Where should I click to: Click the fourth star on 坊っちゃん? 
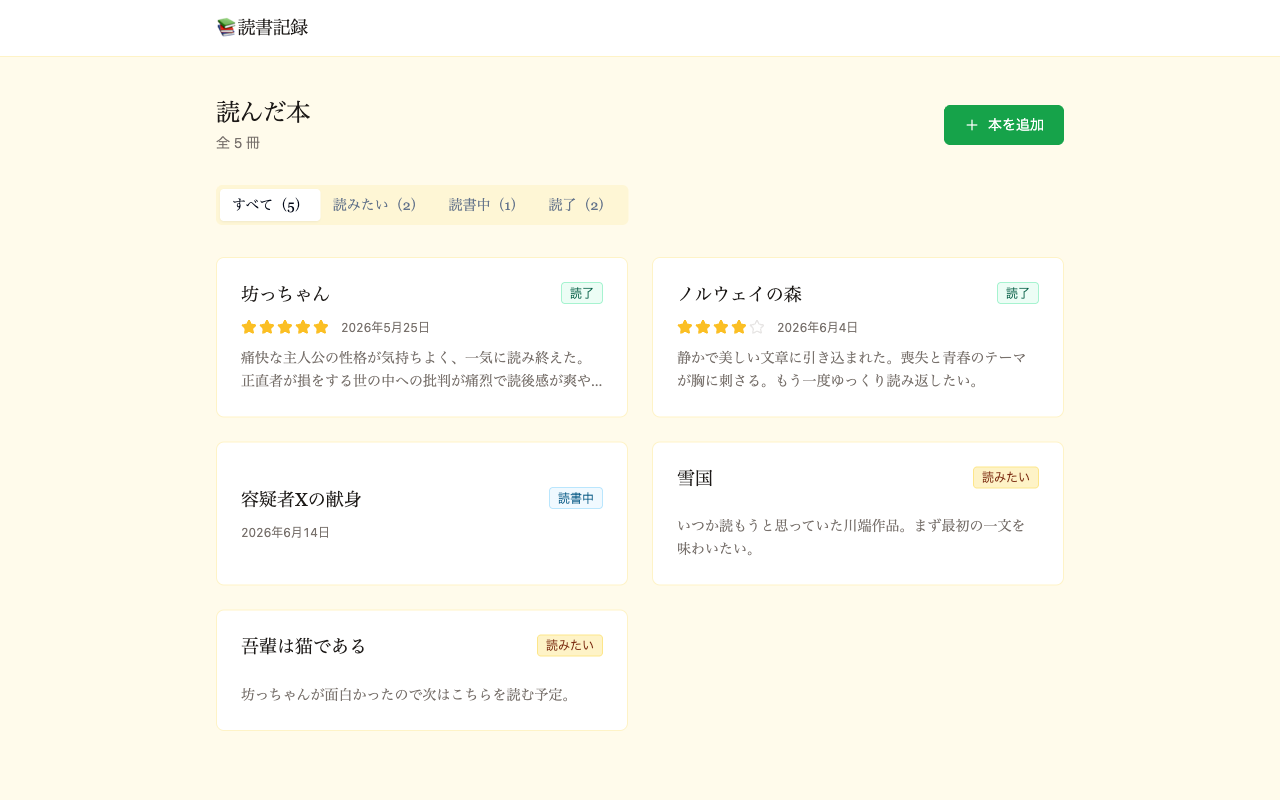[x=303, y=327]
